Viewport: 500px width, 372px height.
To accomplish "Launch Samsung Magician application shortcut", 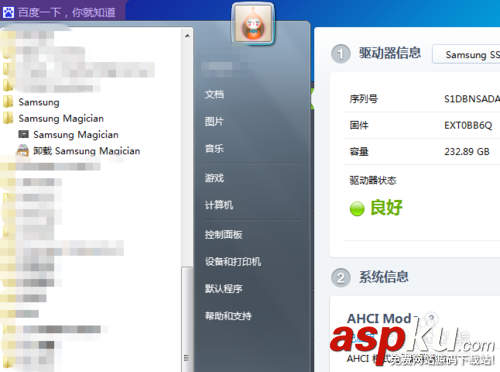I will click(76, 134).
